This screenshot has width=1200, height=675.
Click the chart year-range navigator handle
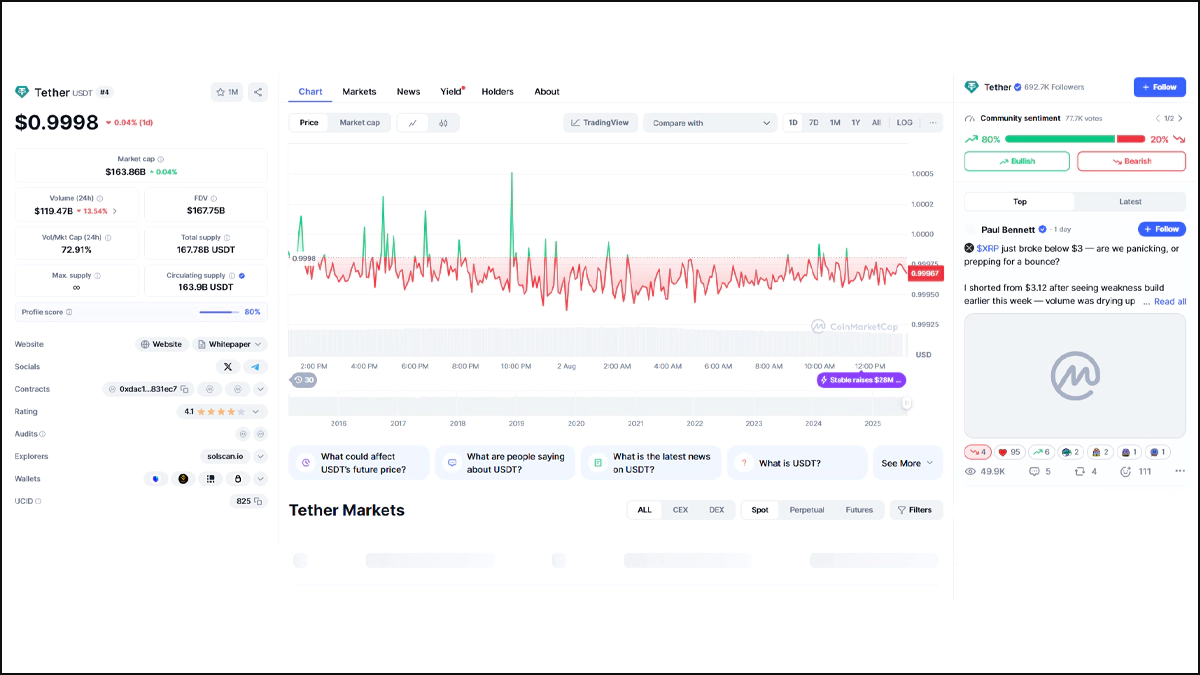tap(906, 404)
